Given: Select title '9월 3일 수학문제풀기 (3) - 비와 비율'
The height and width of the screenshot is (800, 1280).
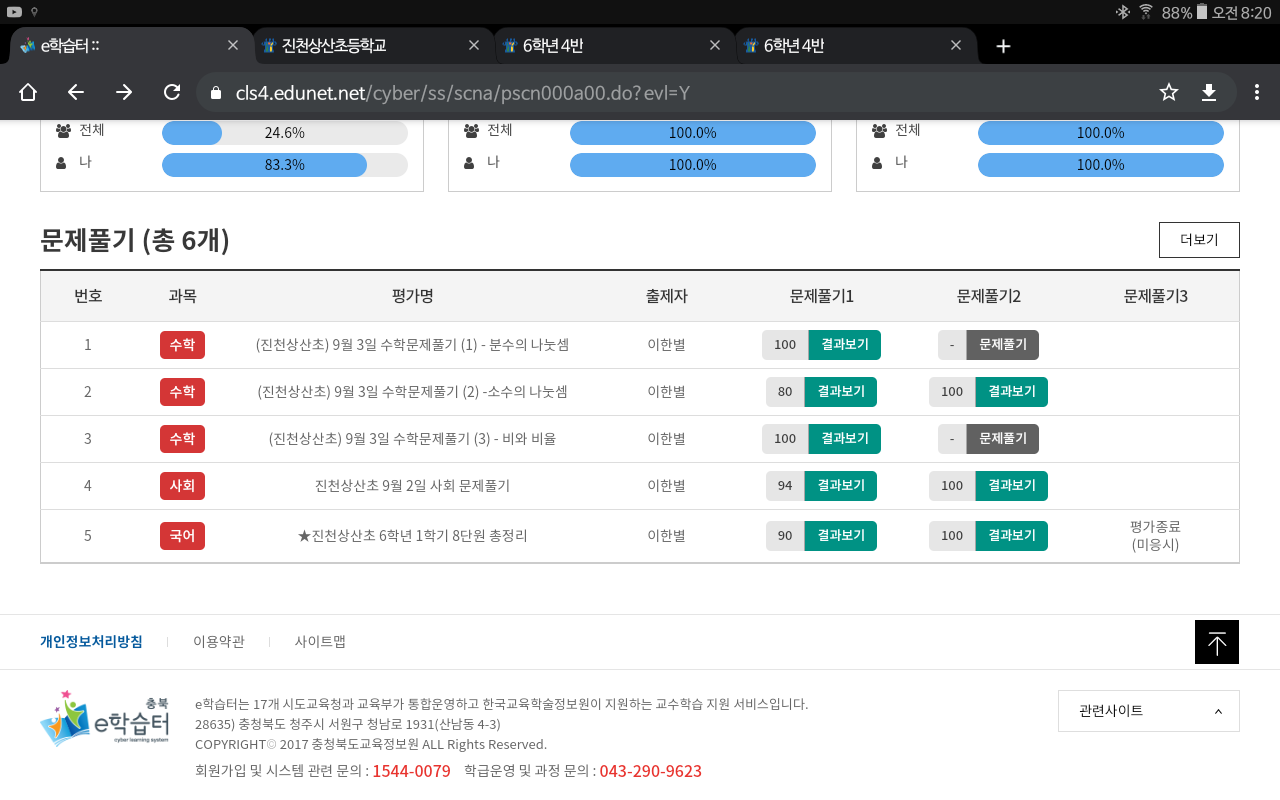Looking at the screenshot, I should click(413, 439).
